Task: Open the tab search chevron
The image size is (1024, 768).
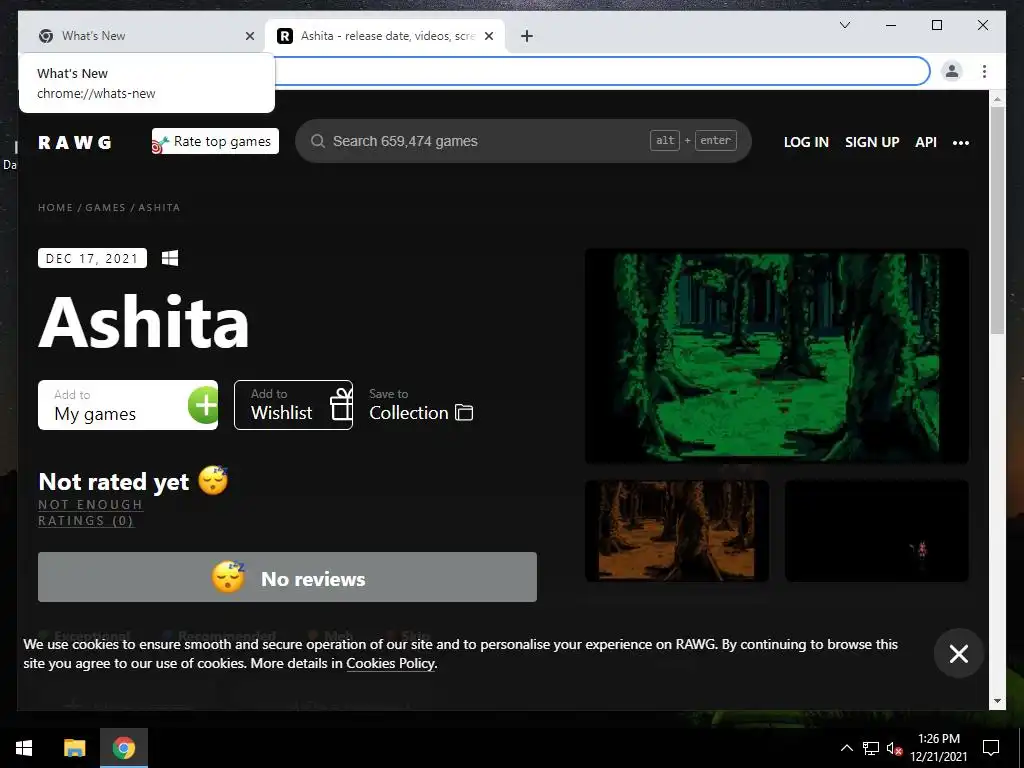Action: click(844, 25)
